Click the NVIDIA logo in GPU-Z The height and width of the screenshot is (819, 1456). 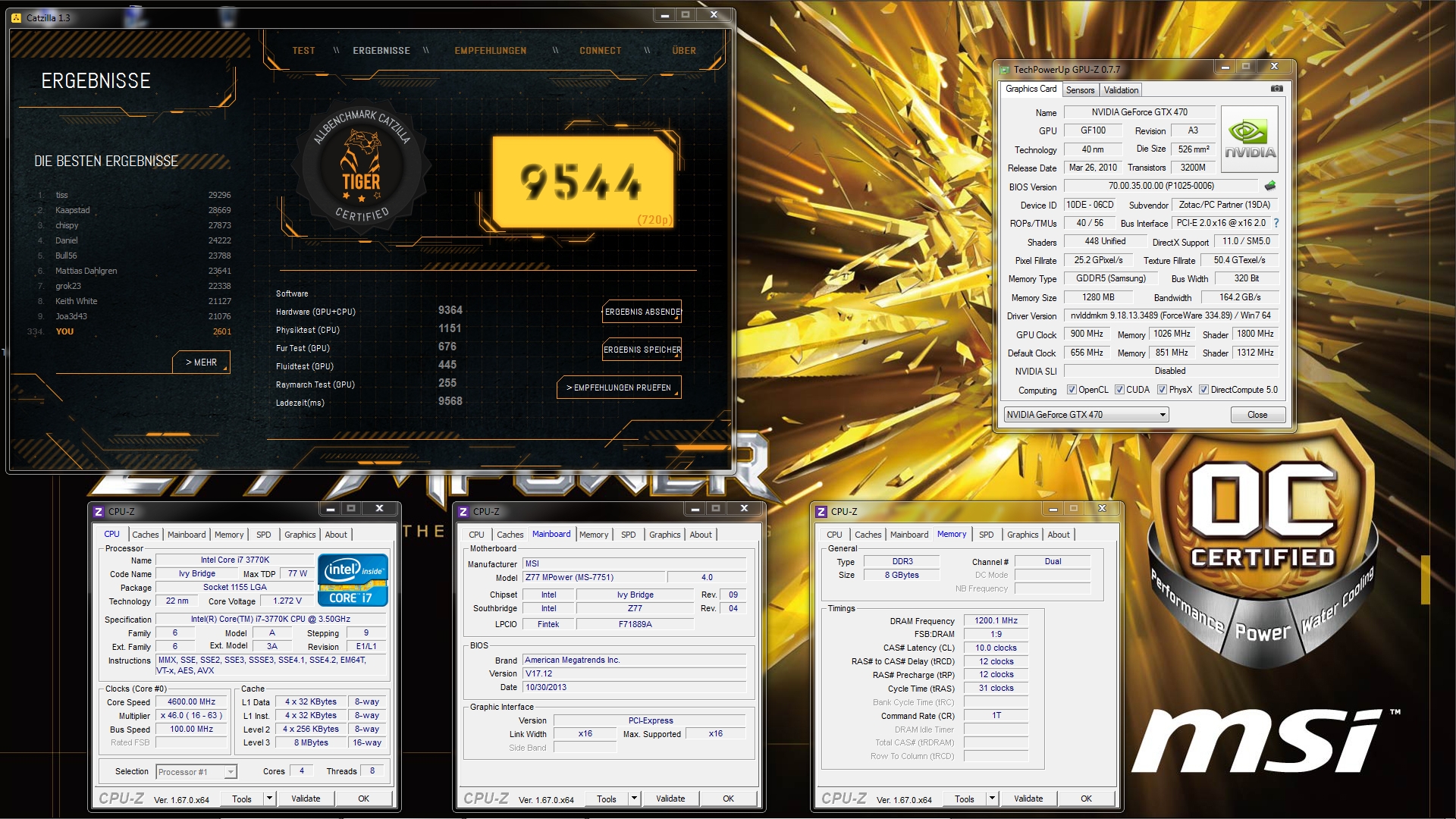click(x=1250, y=139)
